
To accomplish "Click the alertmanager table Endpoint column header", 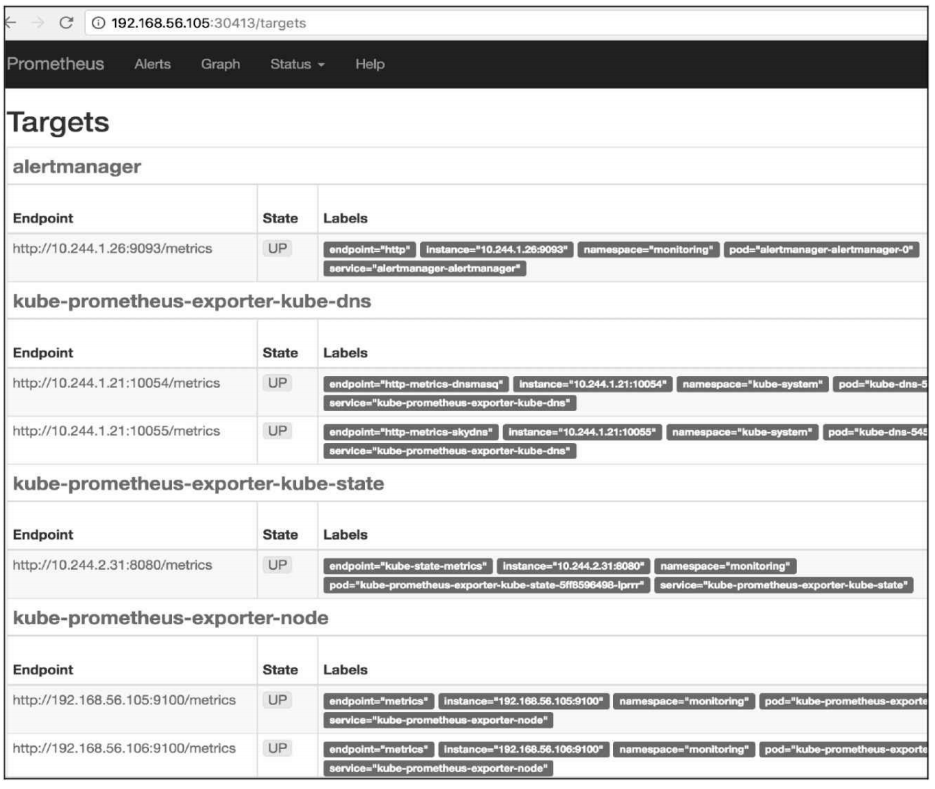I will coord(43,218).
